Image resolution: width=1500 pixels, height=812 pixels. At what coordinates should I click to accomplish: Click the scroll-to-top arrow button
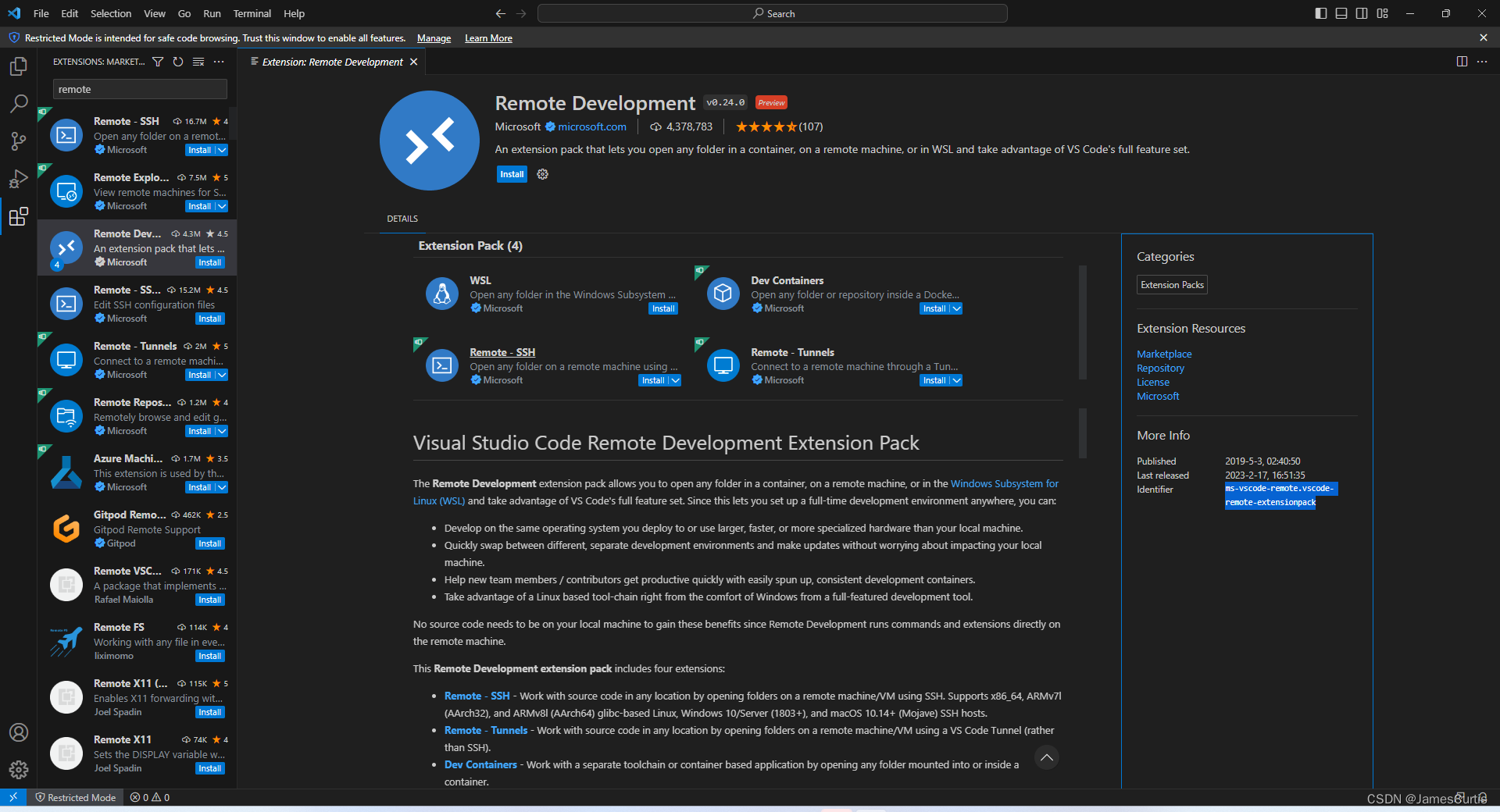coord(1047,757)
